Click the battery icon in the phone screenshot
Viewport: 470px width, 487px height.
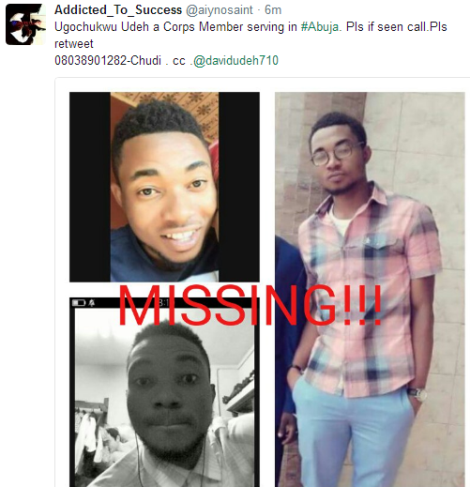coord(79,303)
